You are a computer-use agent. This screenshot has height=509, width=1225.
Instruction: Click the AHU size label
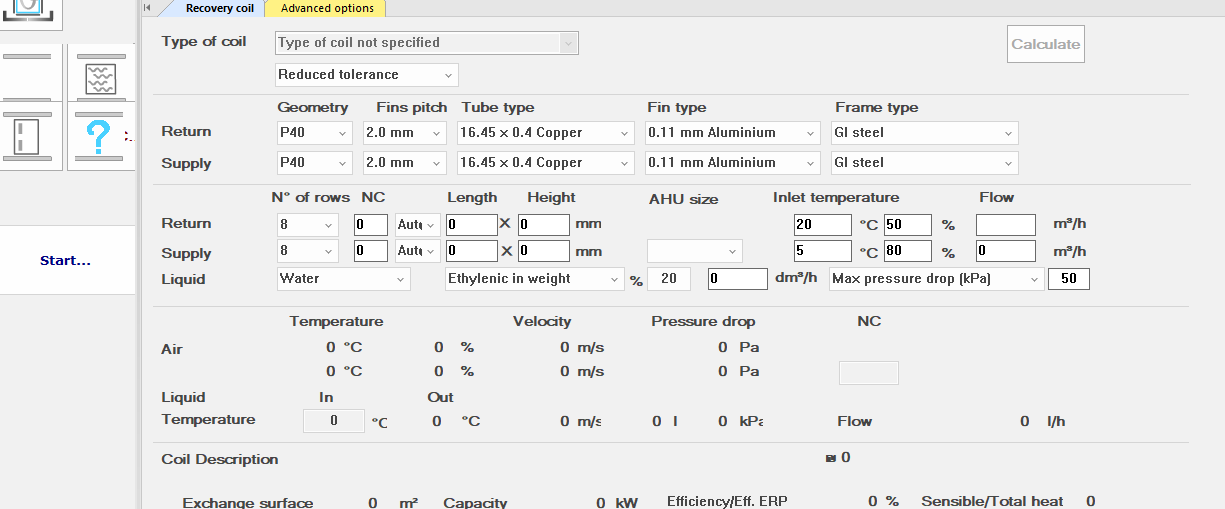pyautogui.click(x=684, y=199)
